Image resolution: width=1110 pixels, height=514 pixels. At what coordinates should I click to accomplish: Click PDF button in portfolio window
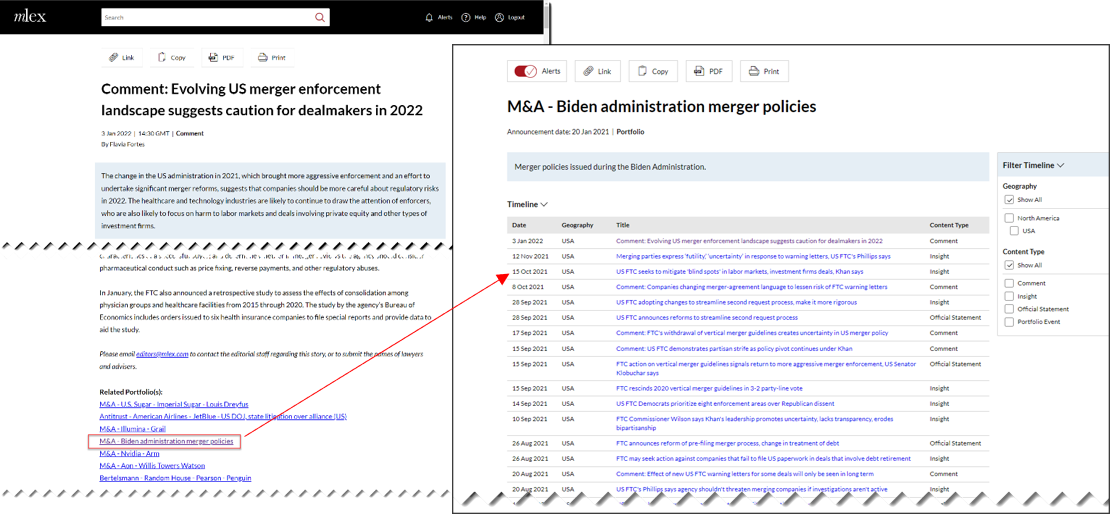(709, 71)
